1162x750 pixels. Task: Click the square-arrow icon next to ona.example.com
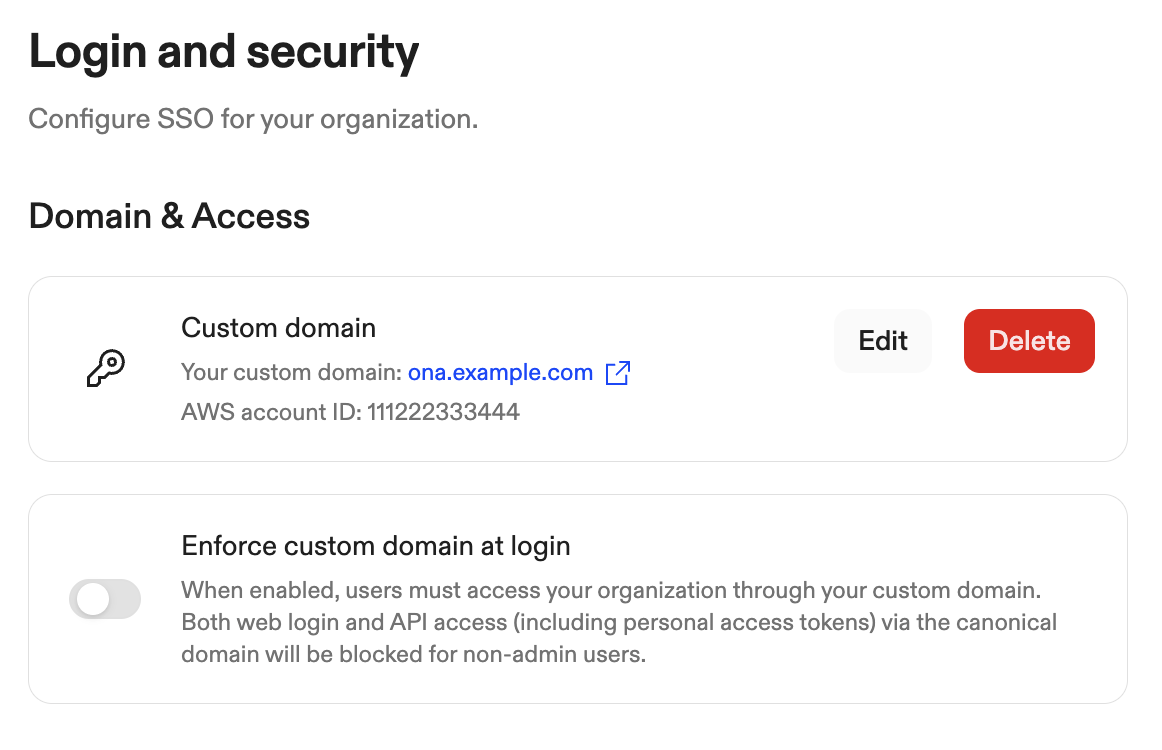click(x=618, y=372)
